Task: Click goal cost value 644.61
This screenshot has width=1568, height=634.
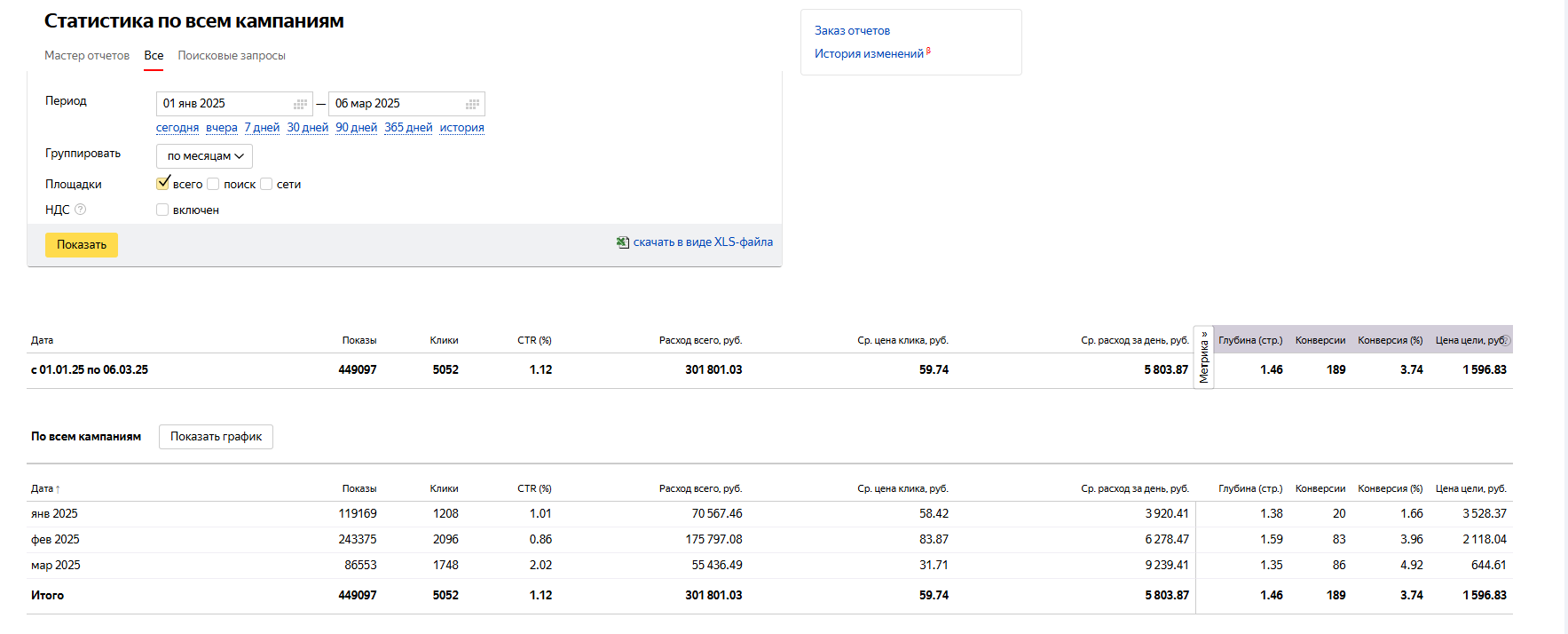Action: pyautogui.click(x=1489, y=566)
